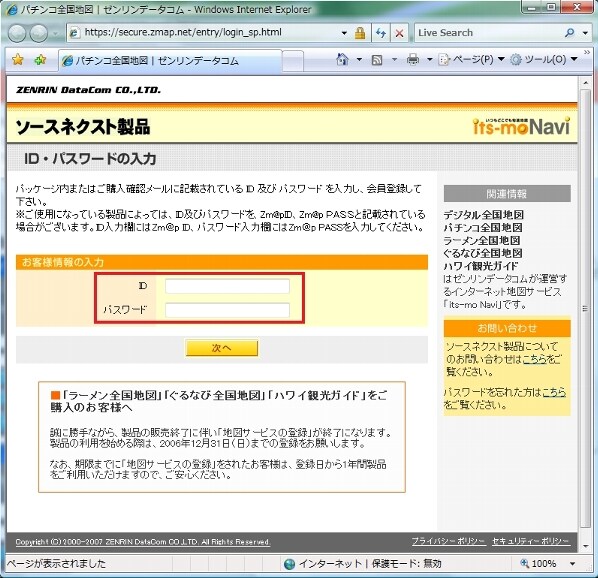
Task: Click the search magnifier icon
Action: [x=569, y=33]
